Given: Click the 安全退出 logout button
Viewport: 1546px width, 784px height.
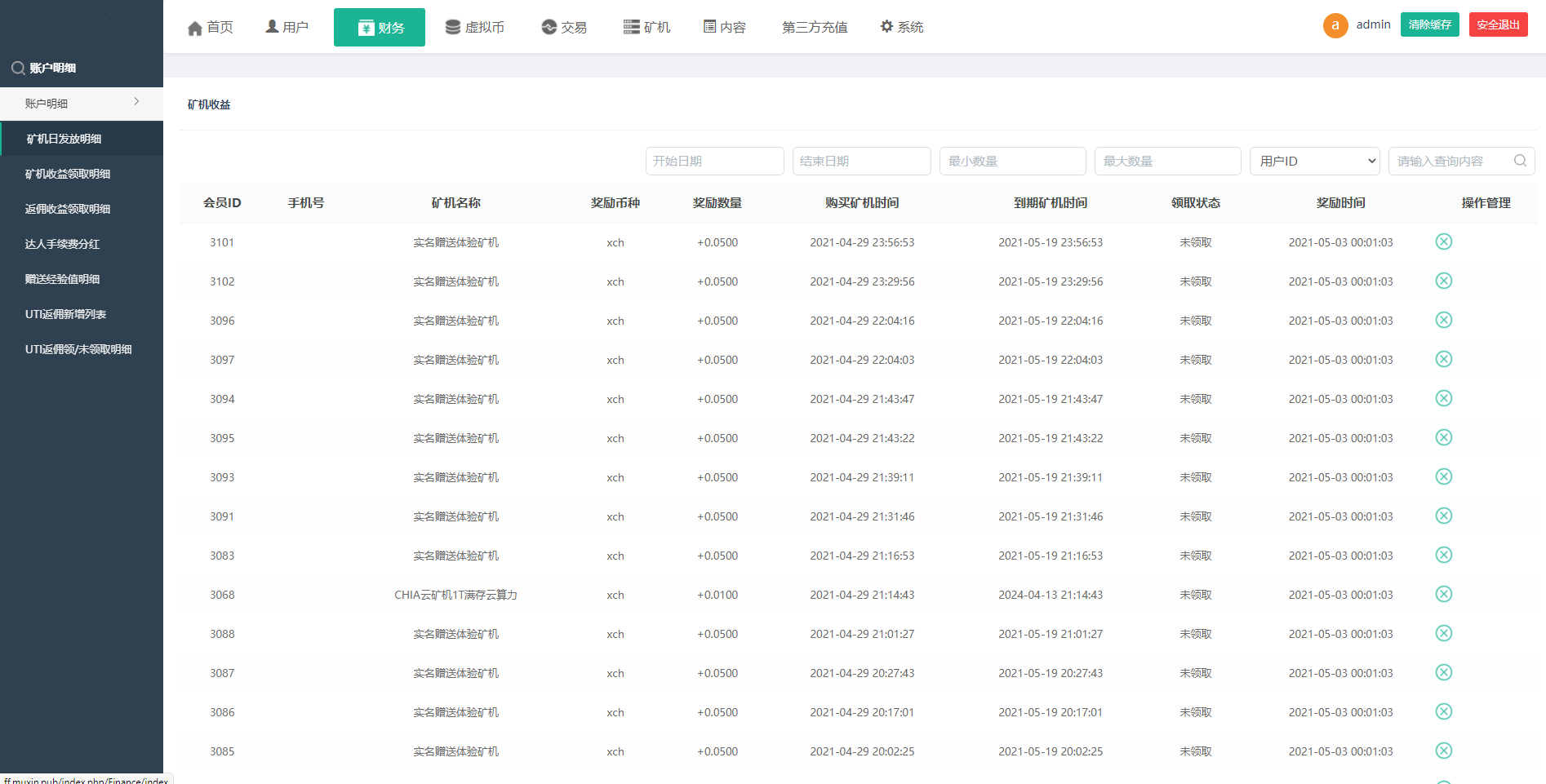Looking at the screenshot, I should tap(1499, 24).
